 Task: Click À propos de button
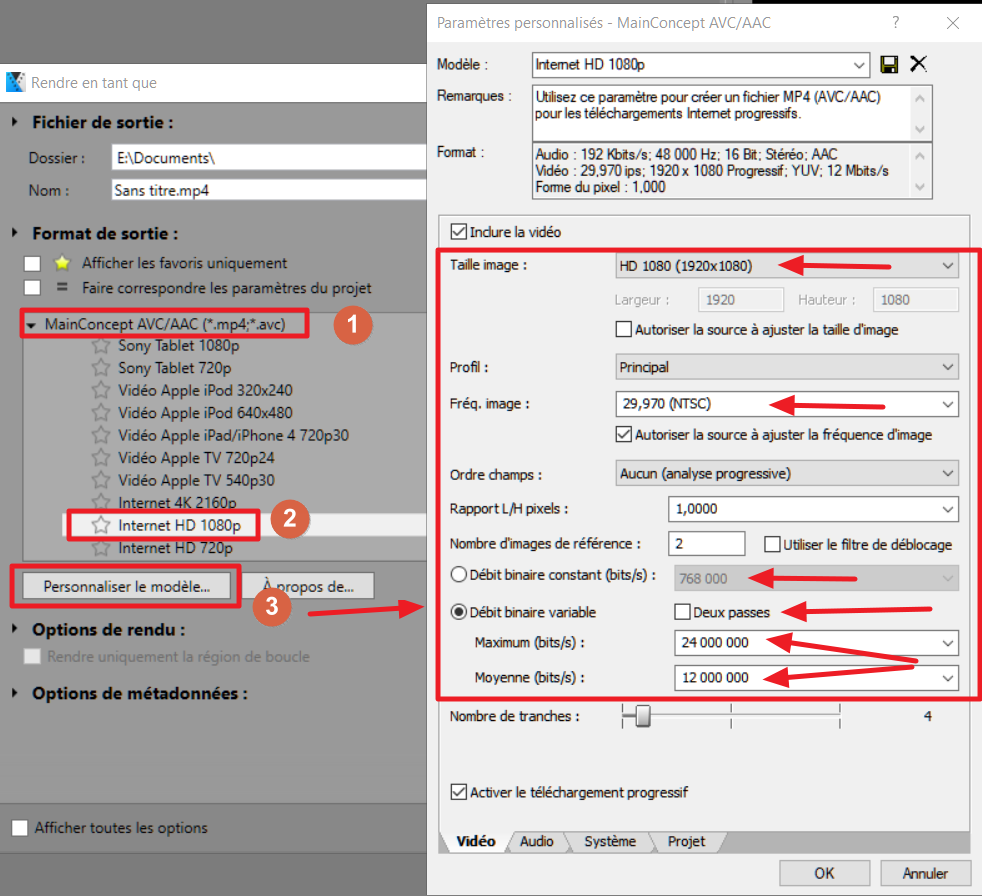click(308, 586)
